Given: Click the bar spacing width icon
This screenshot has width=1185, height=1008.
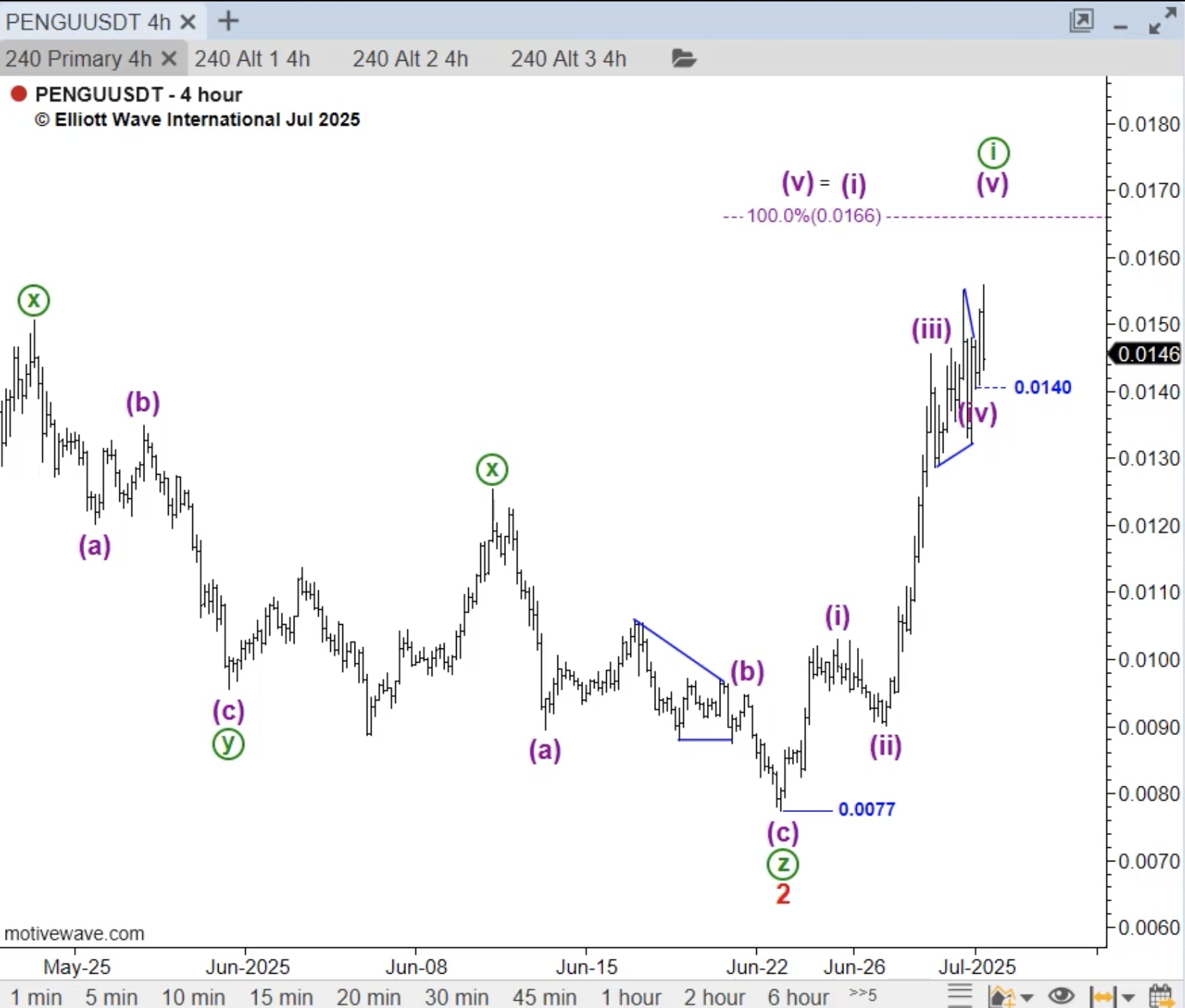Looking at the screenshot, I should pyautogui.click(x=1102, y=996).
